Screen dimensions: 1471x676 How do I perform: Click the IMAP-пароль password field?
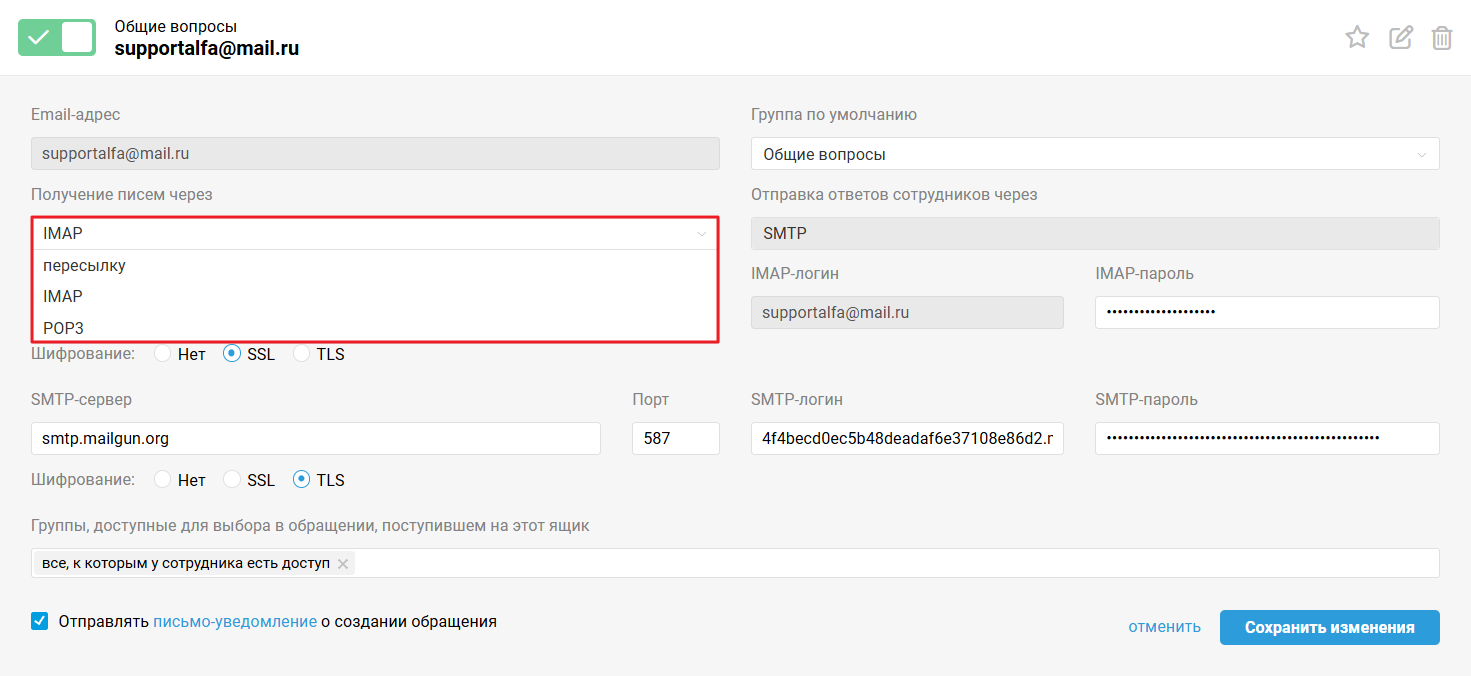(x=1266, y=312)
